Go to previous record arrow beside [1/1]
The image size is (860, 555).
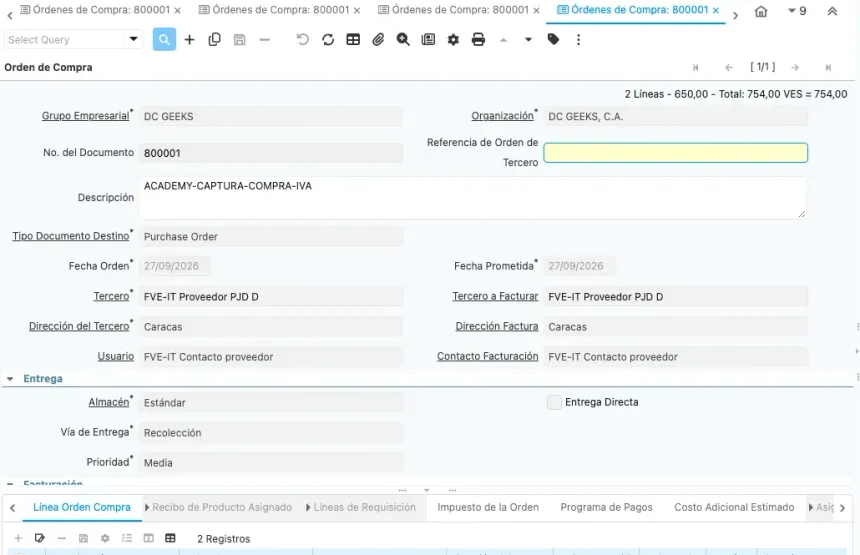[728, 67]
